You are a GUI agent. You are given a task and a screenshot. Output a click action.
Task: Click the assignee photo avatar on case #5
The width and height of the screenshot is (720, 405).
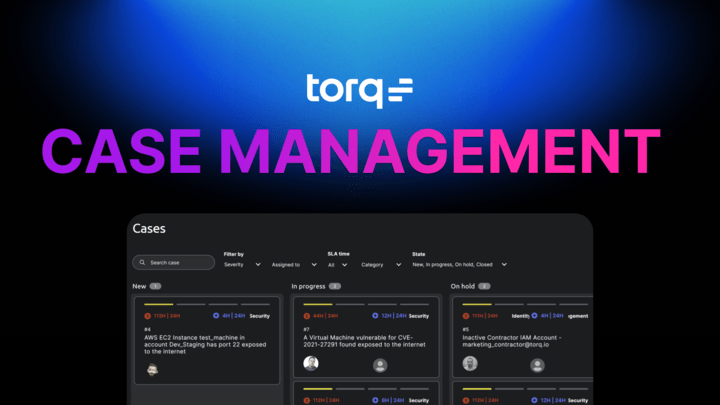tap(470, 363)
